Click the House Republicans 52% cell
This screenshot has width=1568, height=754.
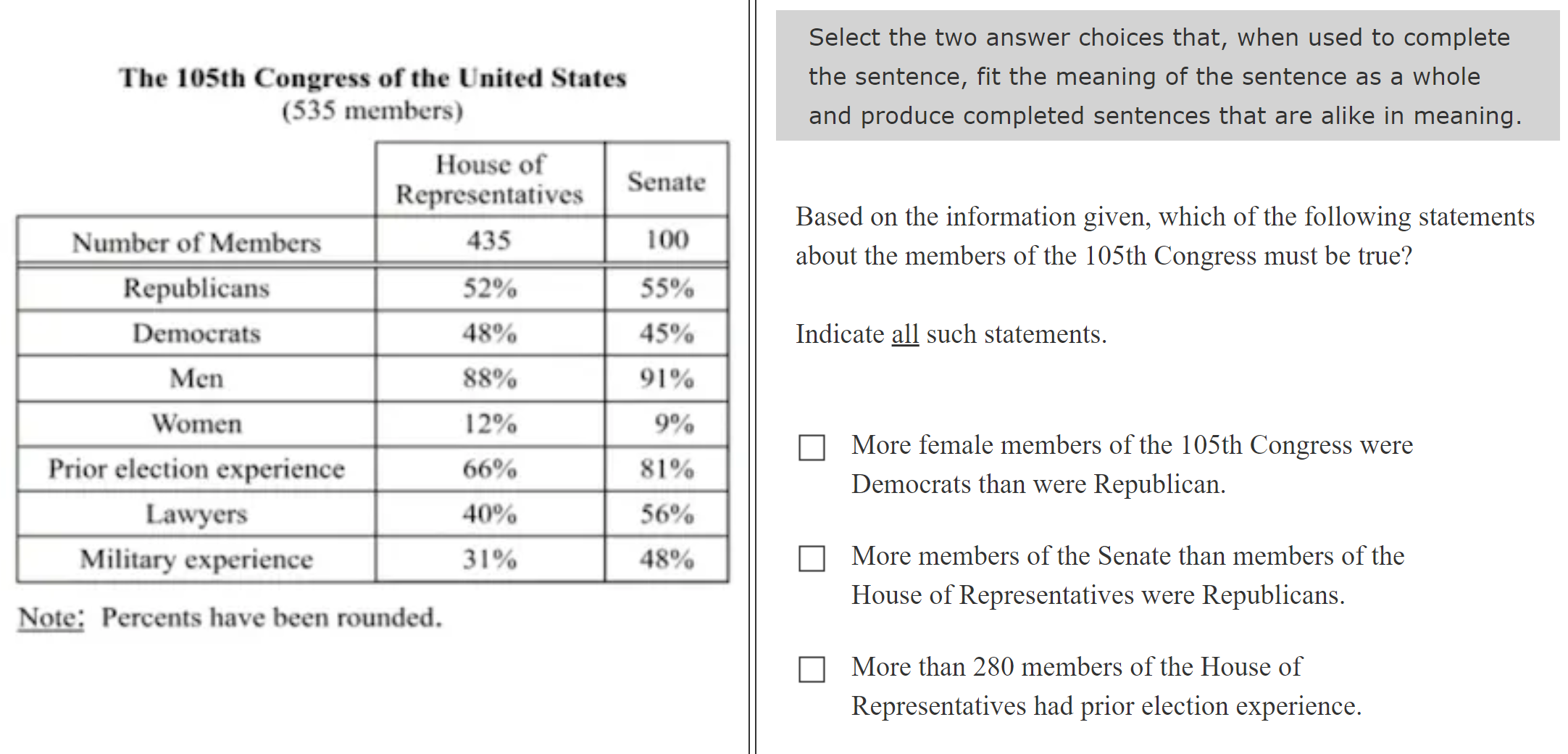pos(490,289)
